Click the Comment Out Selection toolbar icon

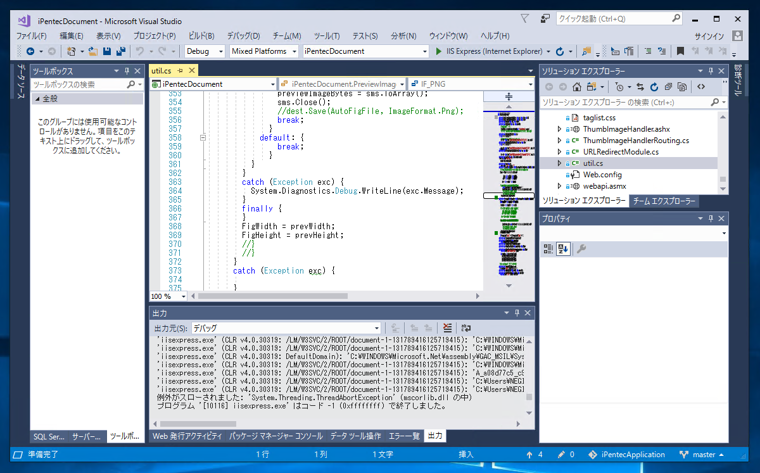[x=648, y=51]
